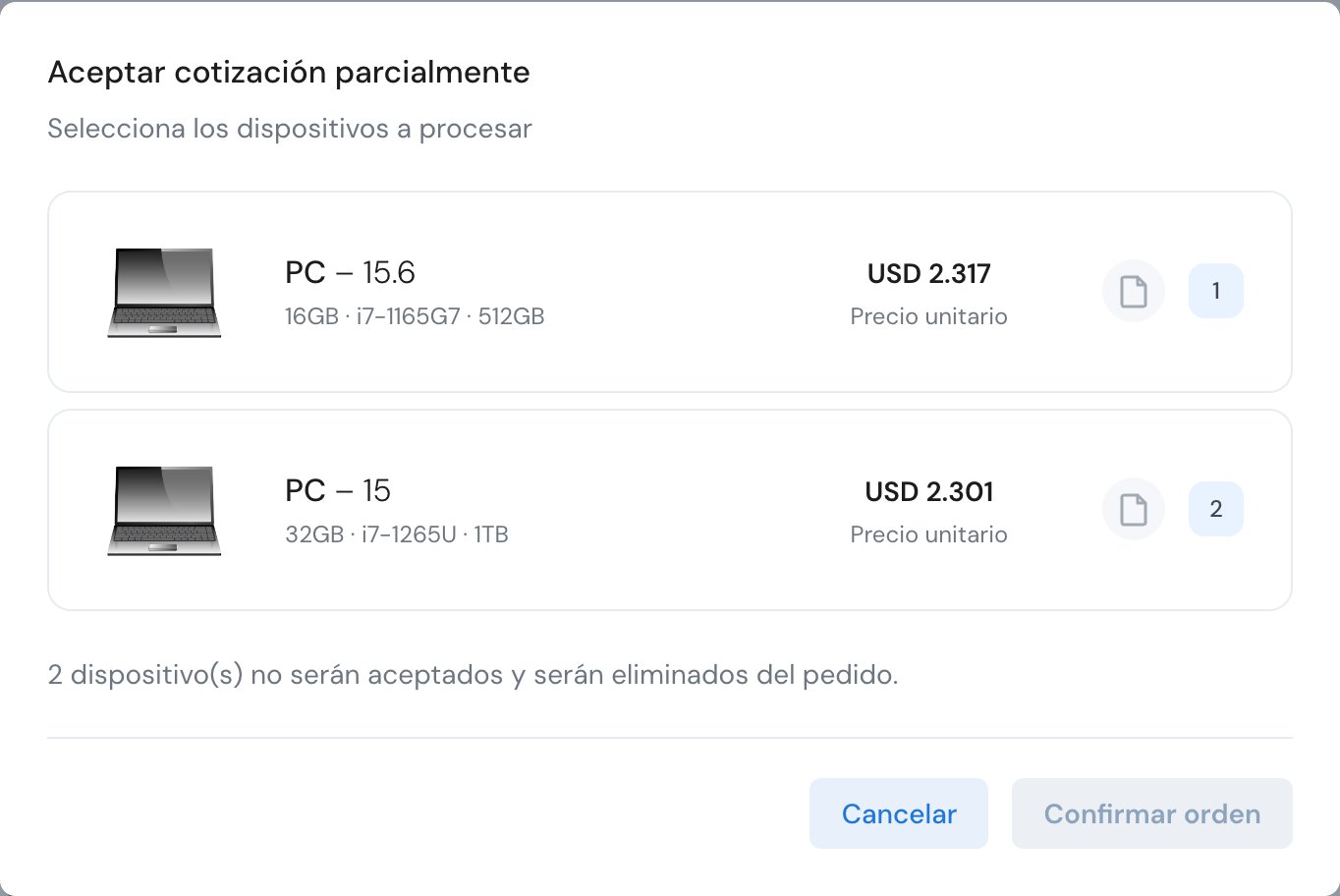Click the USD 2.317 unit price
The image size is (1340, 896).
pos(929,273)
